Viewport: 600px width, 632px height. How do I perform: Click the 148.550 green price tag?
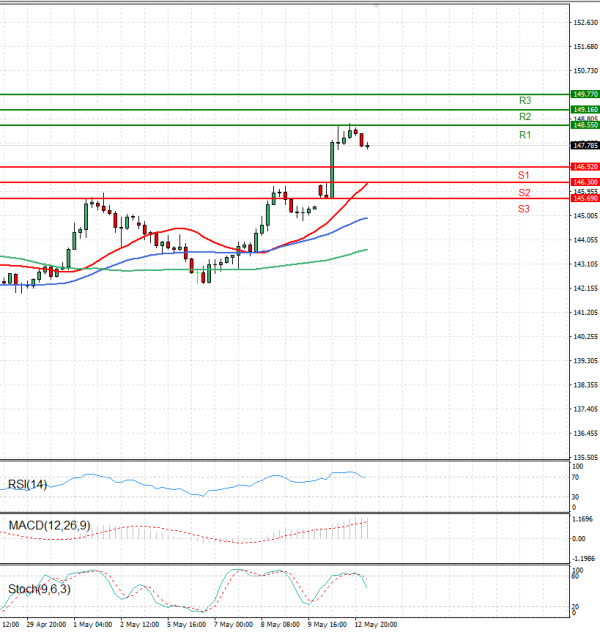coord(584,125)
